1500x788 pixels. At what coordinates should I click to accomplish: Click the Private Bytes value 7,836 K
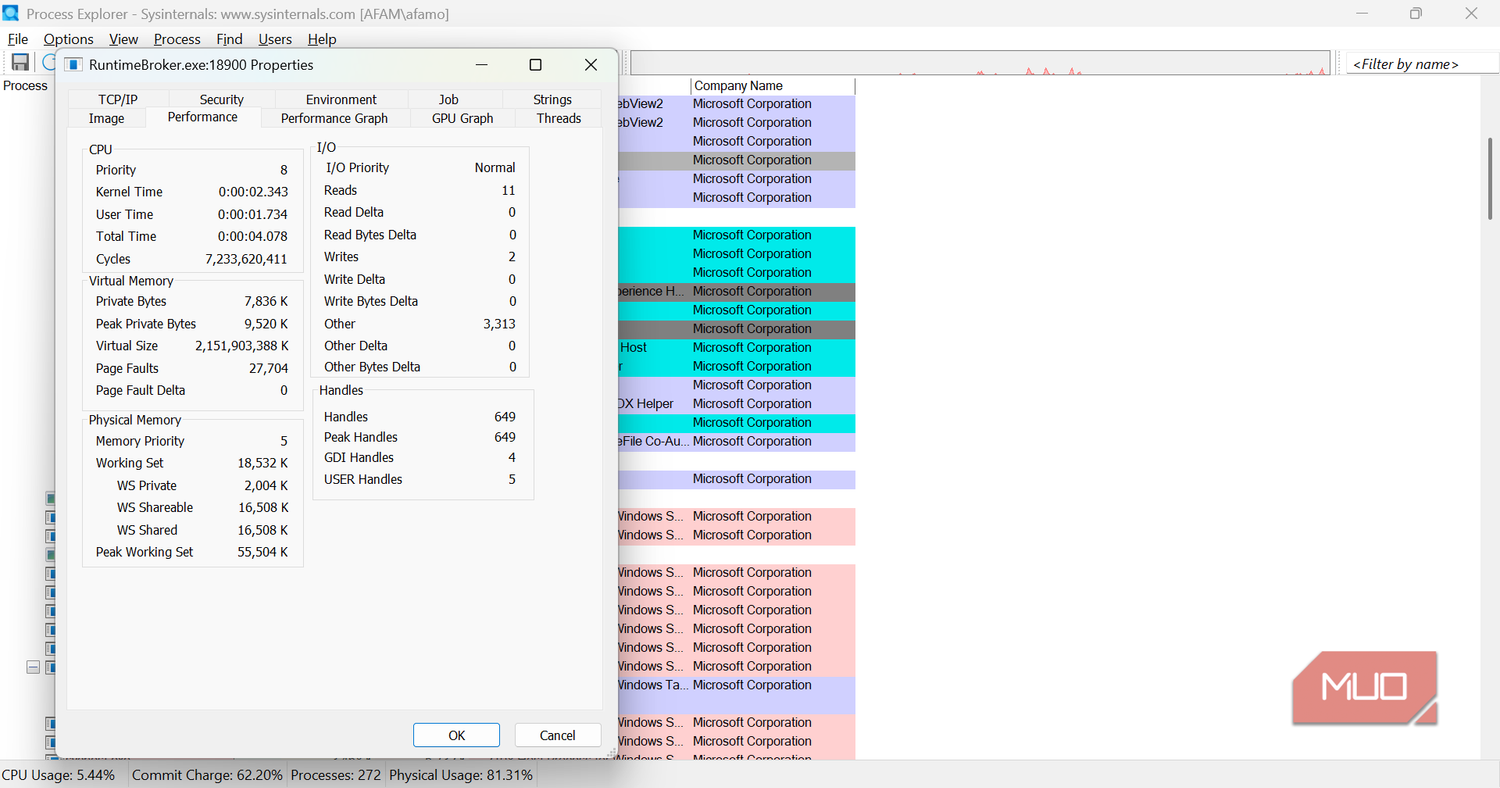[x=266, y=301]
